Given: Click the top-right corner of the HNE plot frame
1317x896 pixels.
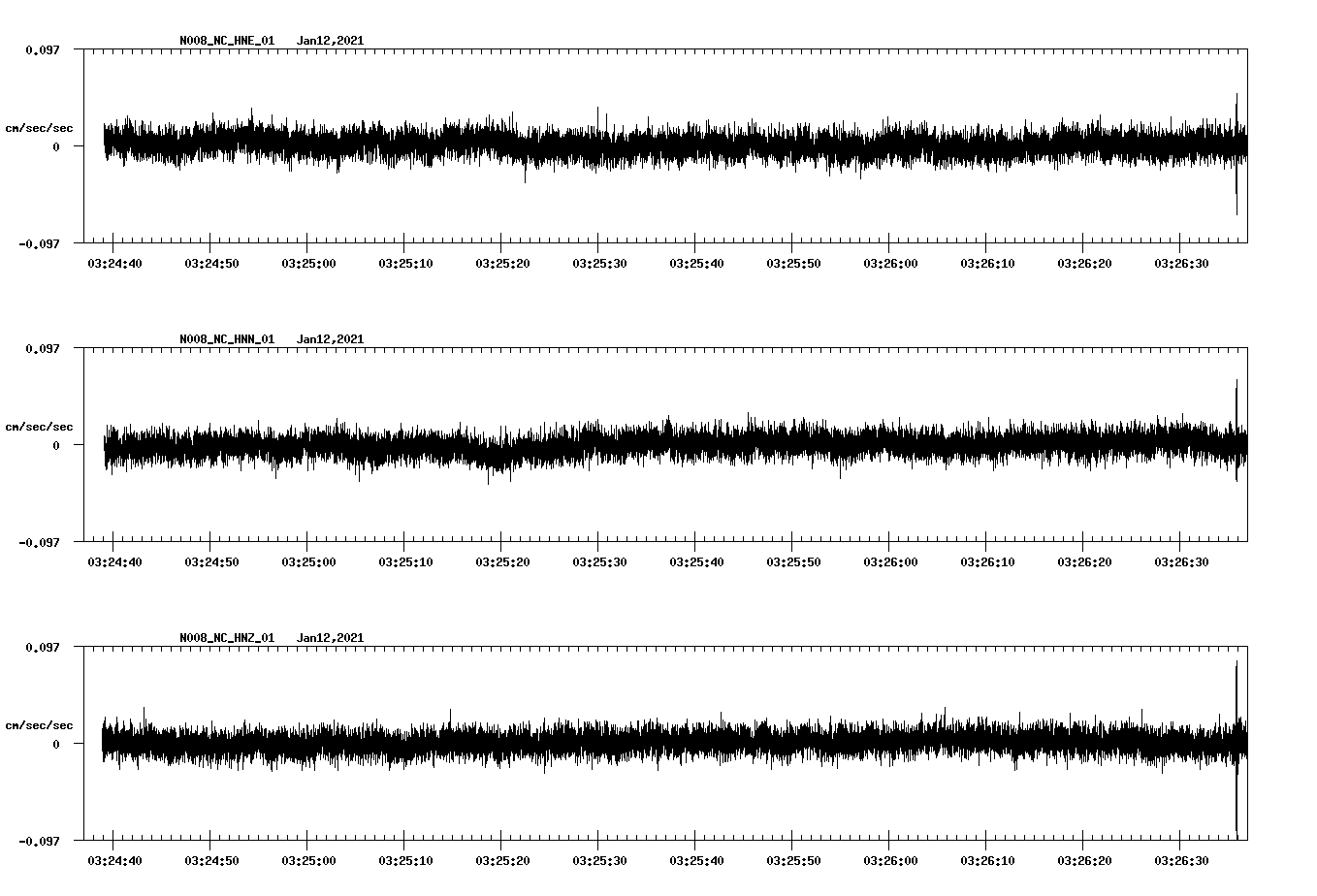Looking at the screenshot, I should coord(1249,47).
